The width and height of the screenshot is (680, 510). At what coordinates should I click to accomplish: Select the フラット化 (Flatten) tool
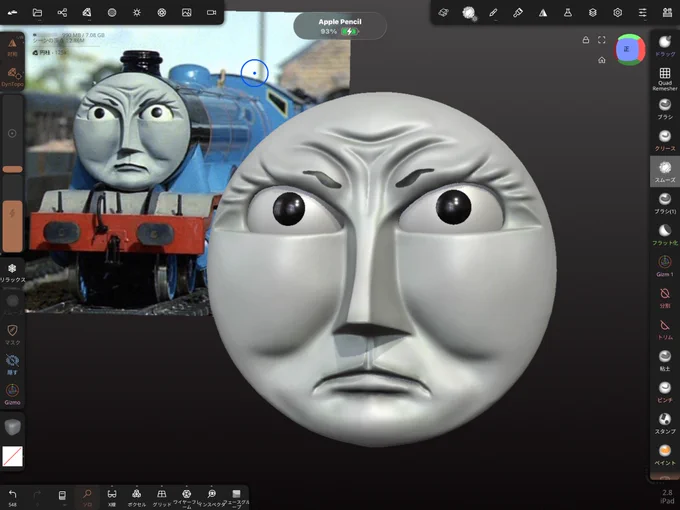tap(665, 235)
